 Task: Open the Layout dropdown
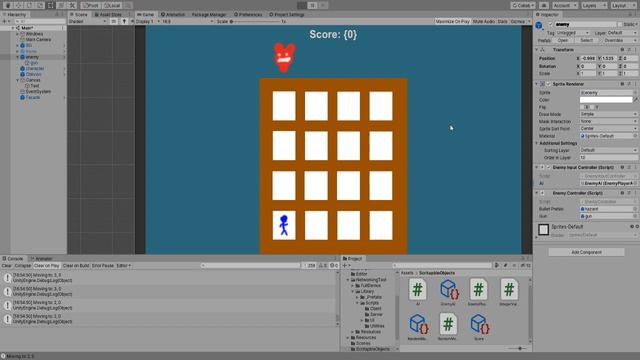pos(623,5)
